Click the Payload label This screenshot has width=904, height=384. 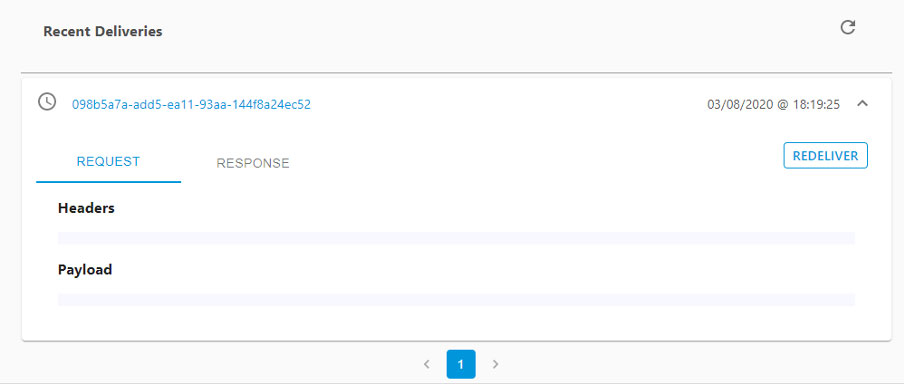click(85, 270)
